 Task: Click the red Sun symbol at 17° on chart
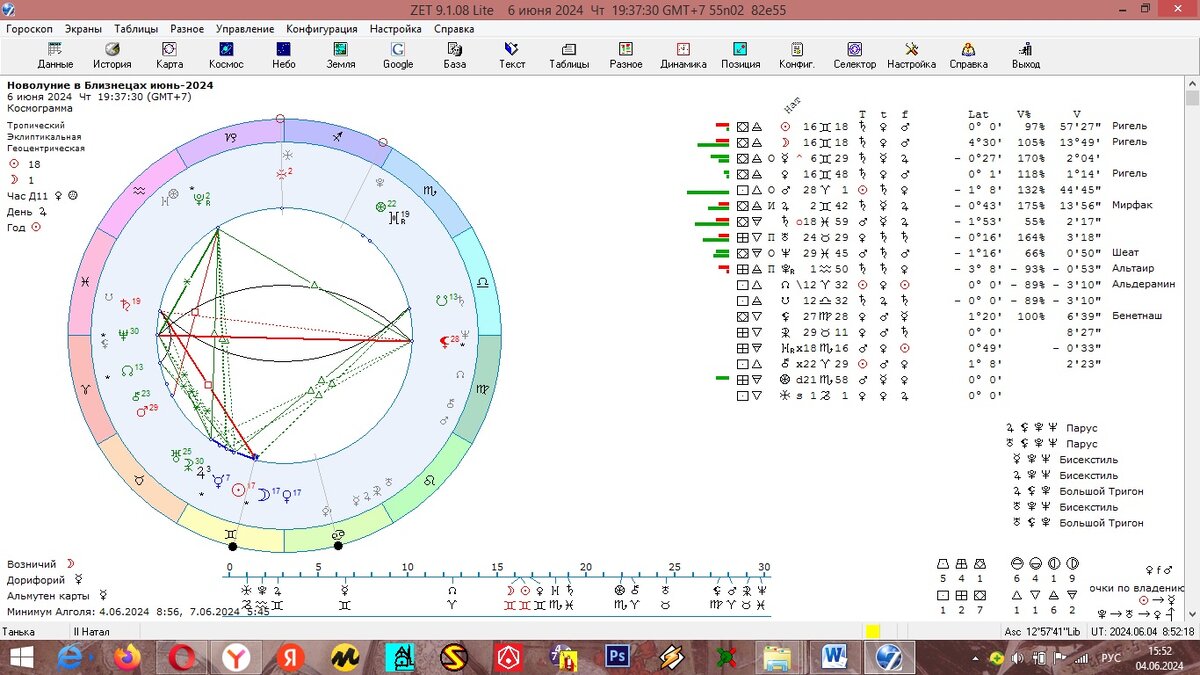pyautogui.click(x=238, y=491)
